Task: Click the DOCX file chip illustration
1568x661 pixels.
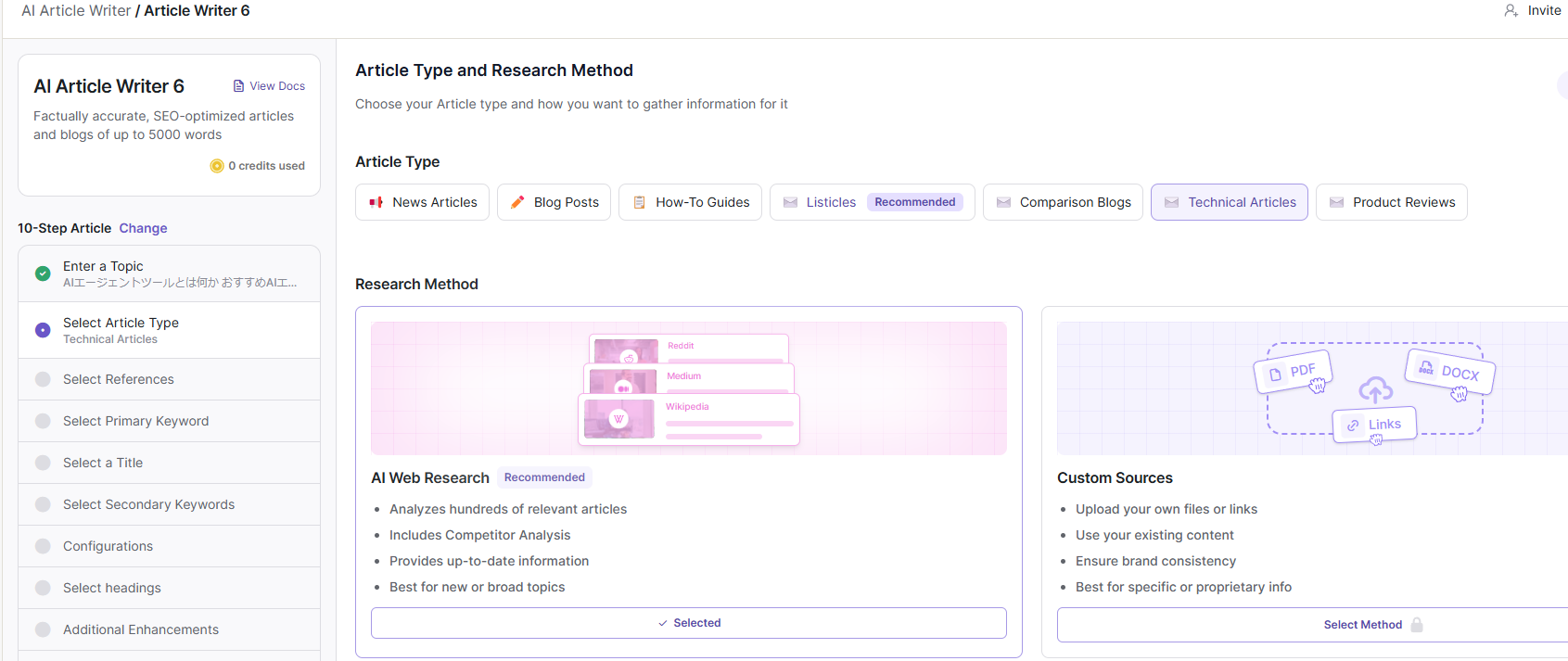Action: [x=1449, y=371]
